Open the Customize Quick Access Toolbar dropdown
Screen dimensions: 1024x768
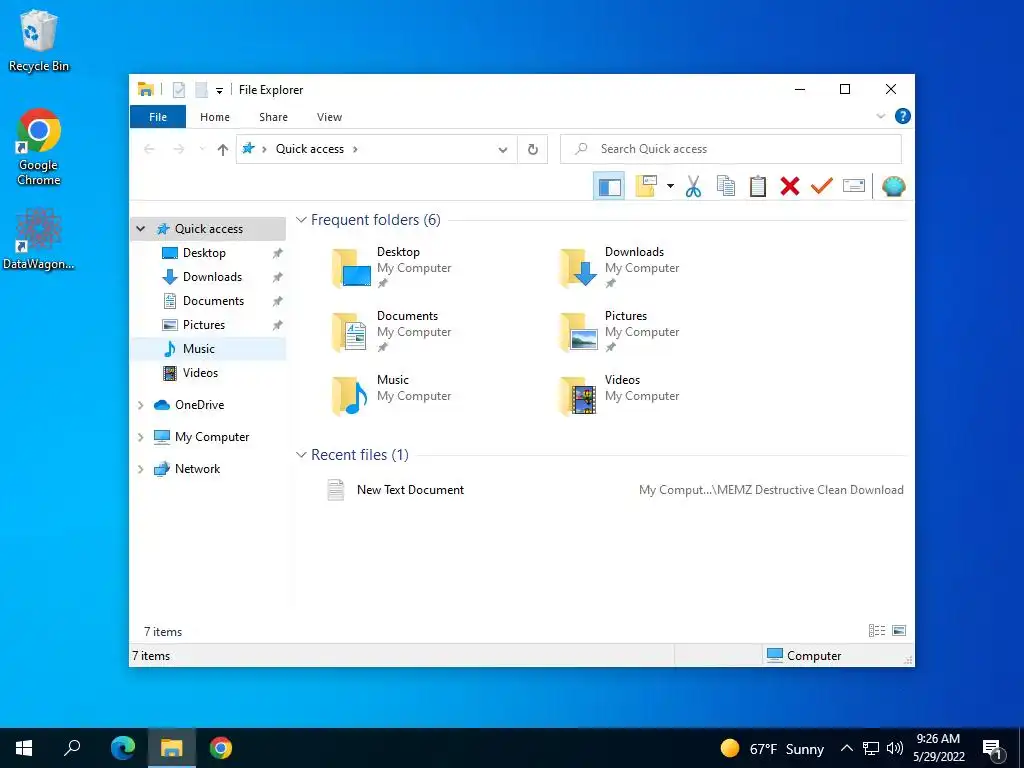point(219,91)
